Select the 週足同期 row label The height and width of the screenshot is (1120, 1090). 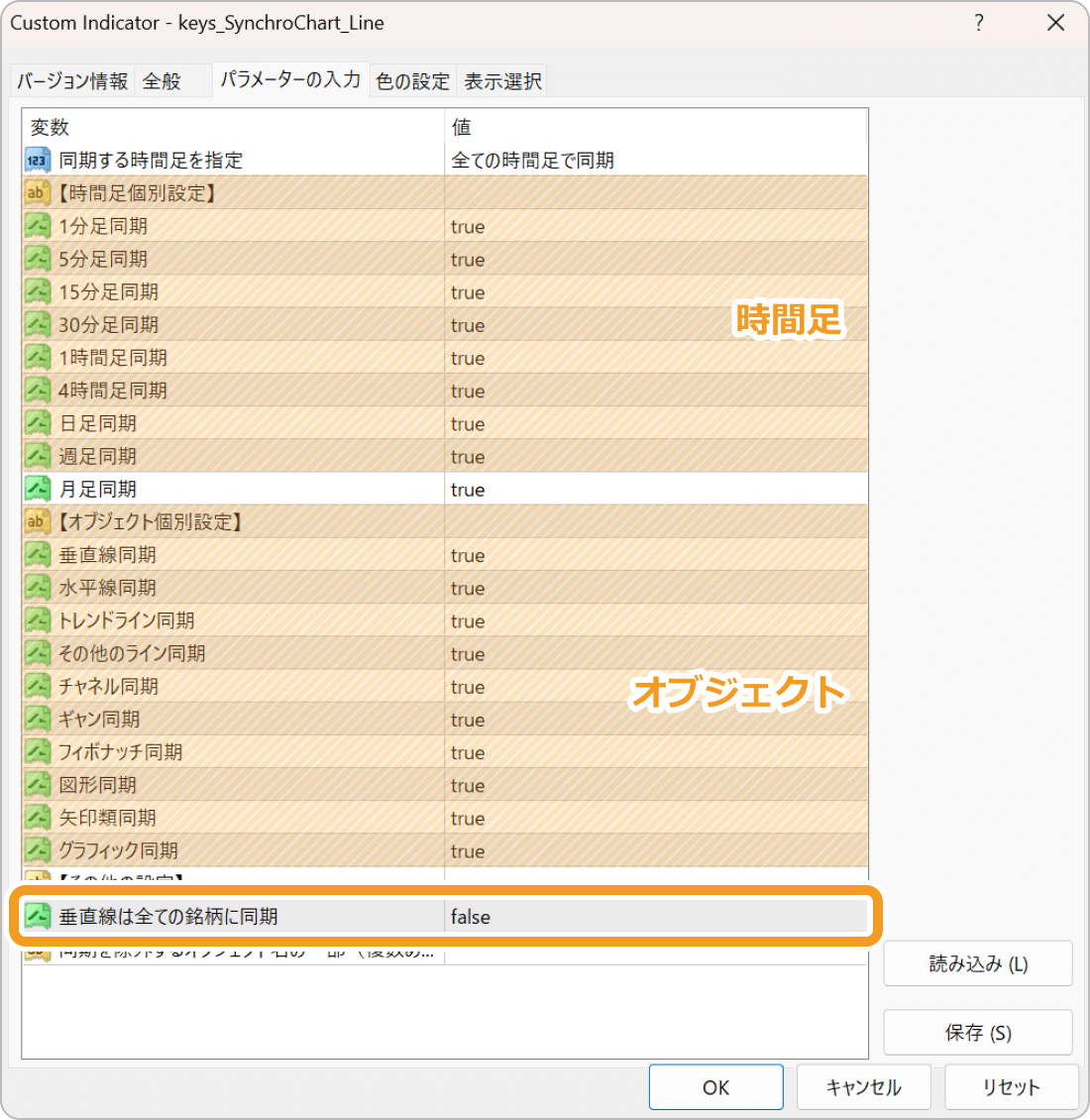pos(97,457)
